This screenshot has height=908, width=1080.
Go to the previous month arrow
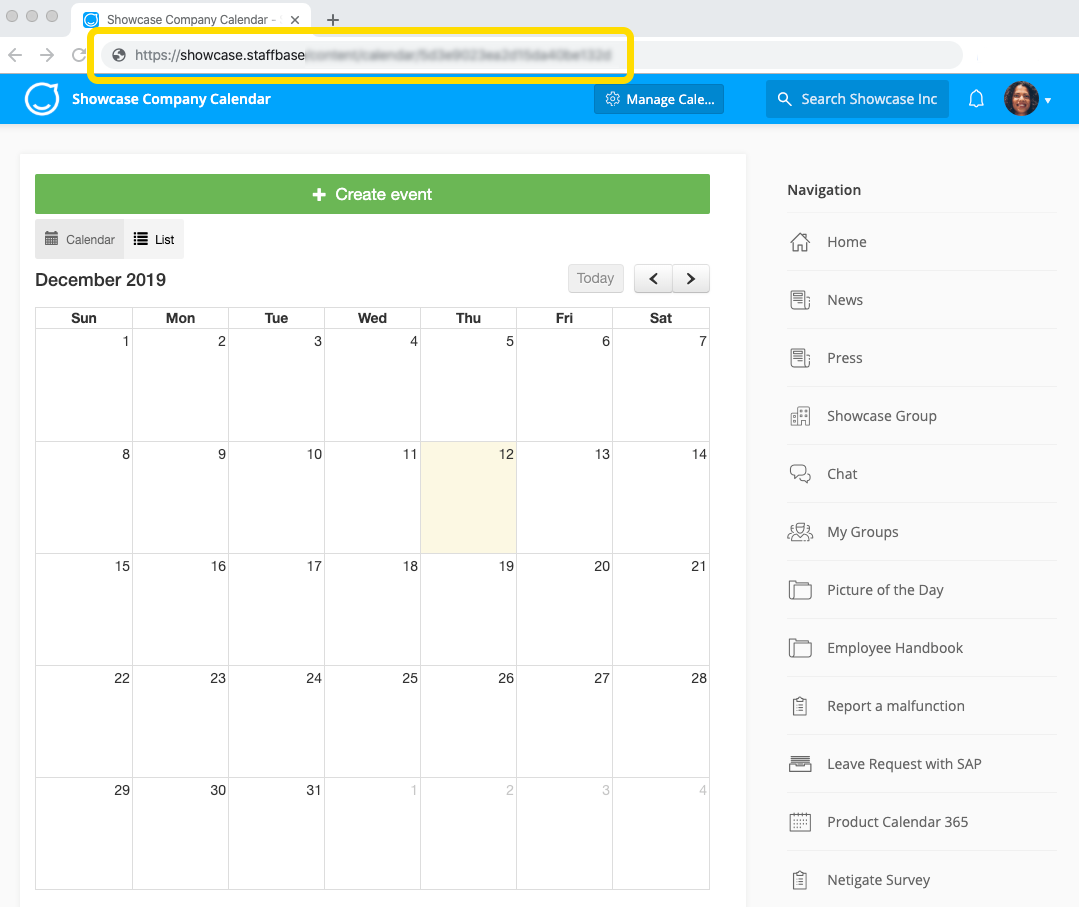click(653, 278)
